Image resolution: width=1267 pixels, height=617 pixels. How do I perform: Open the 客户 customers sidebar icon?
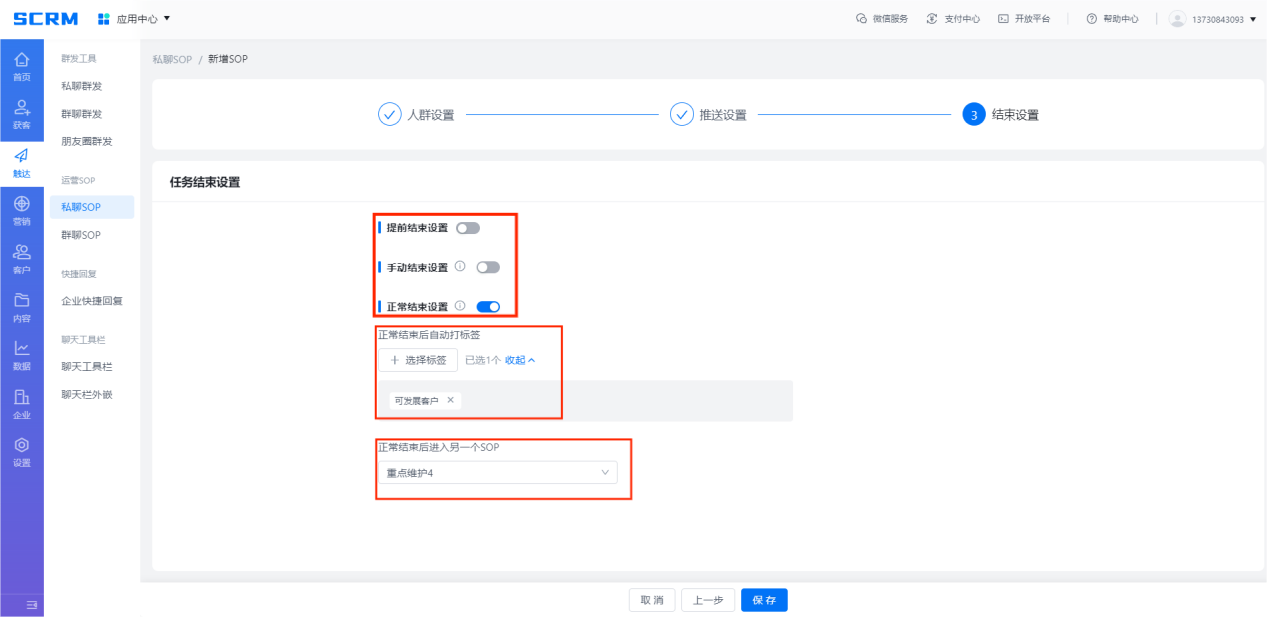pos(21,259)
